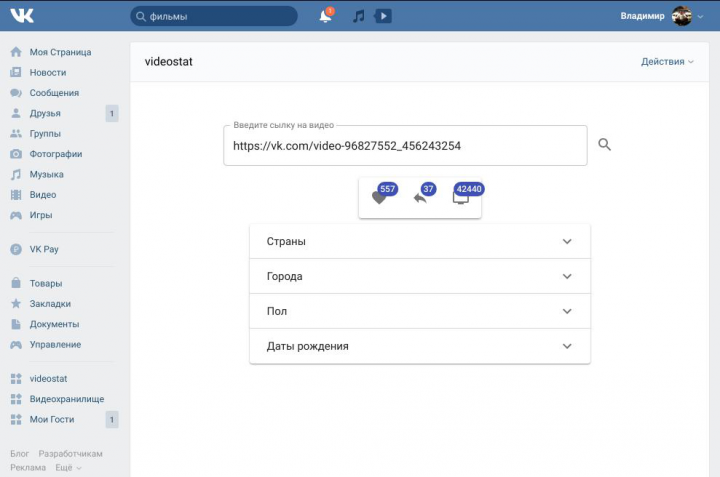
Task: Click the Реклама footer link
Action: [28, 467]
